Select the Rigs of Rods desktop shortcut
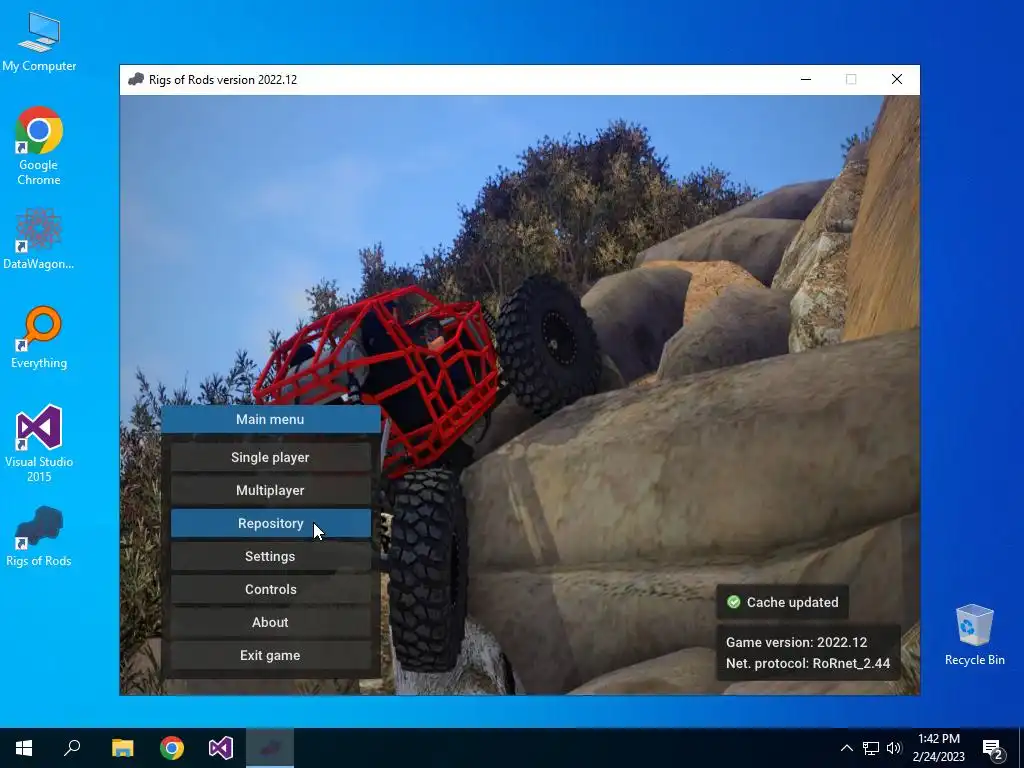This screenshot has width=1024, height=768. point(39,536)
